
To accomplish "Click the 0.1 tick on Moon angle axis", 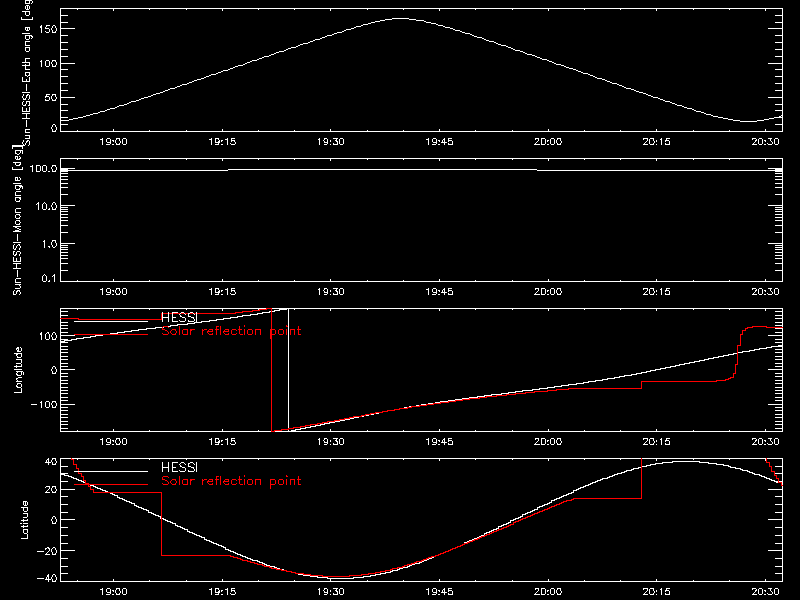I will pyautogui.click(x=49, y=278).
